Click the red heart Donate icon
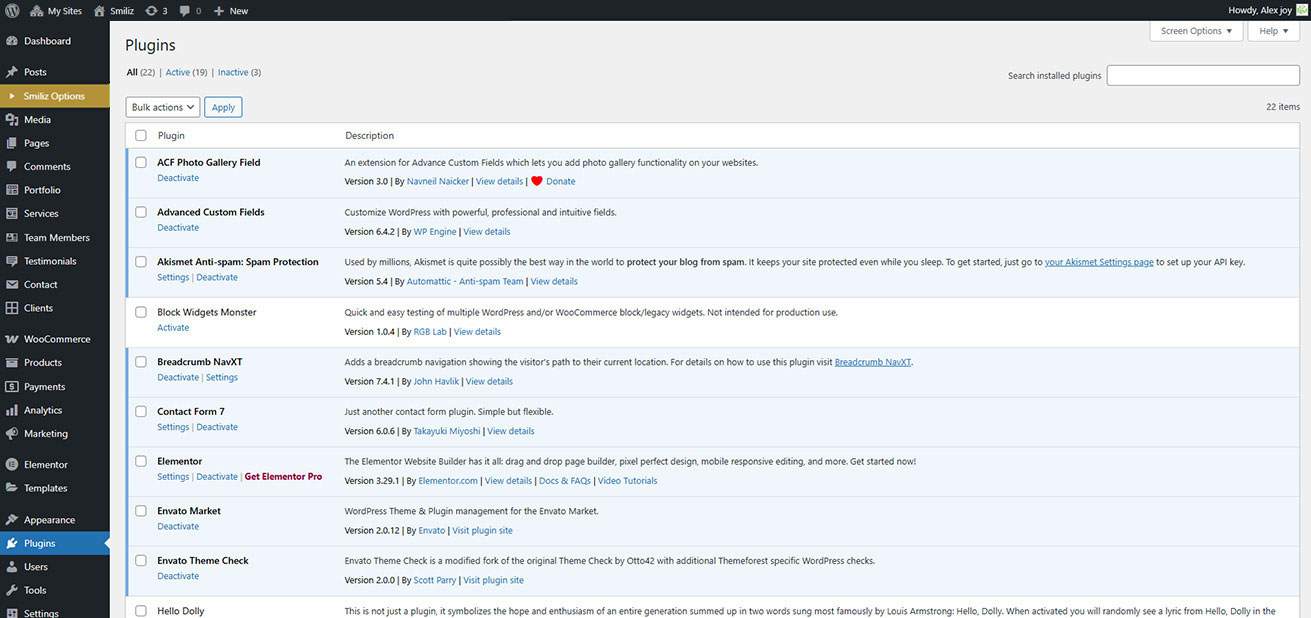Viewport: 1311px width, 618px height. (537, 181)
